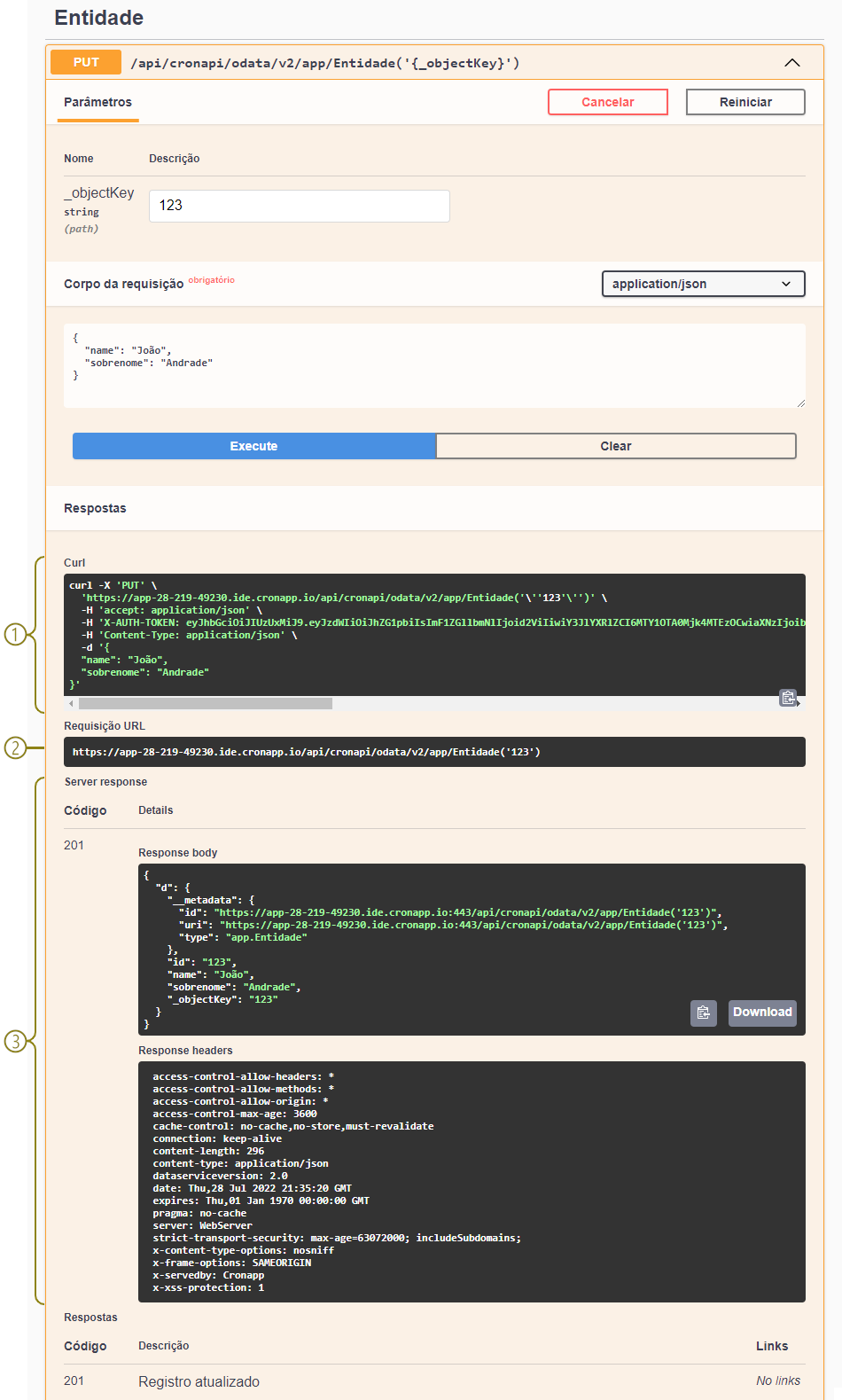Click inside the request body textarea
Viewport: 842px width, 1400px height.
click(434, 365)
